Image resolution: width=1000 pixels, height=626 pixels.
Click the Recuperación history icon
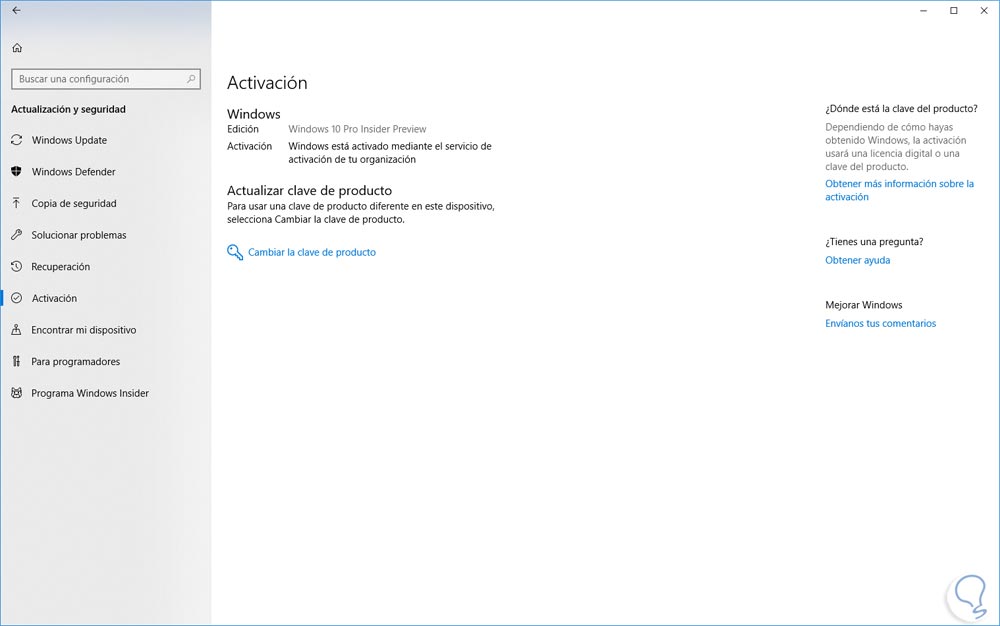17,266
